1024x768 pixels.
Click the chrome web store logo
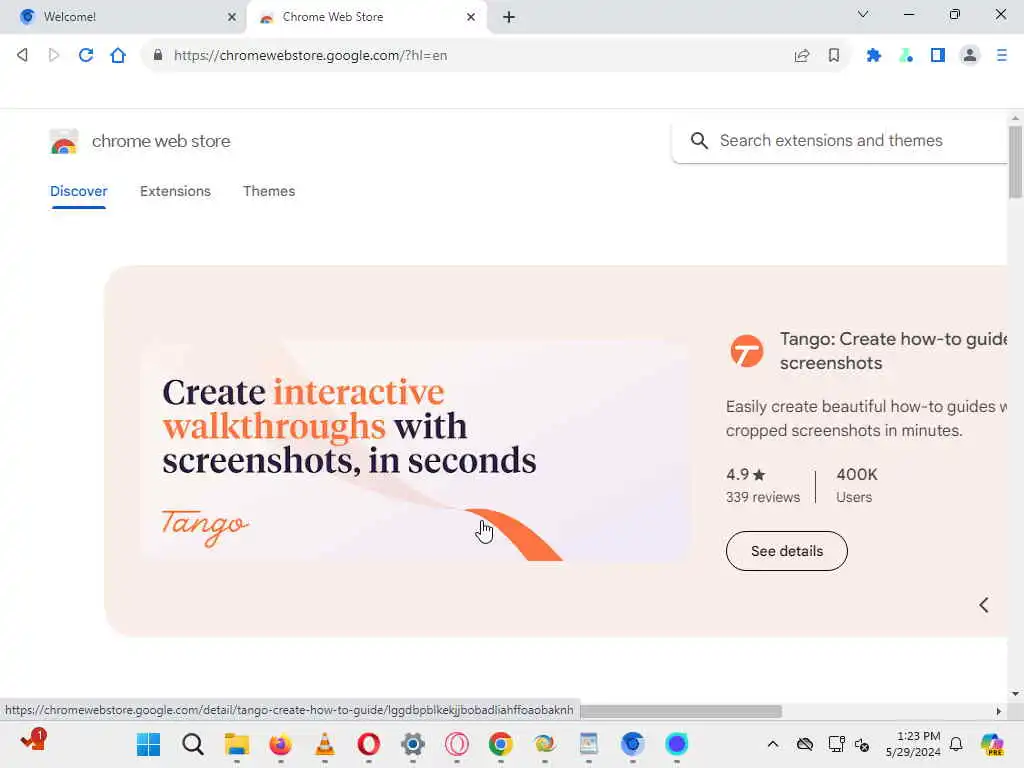click(63, 141)
